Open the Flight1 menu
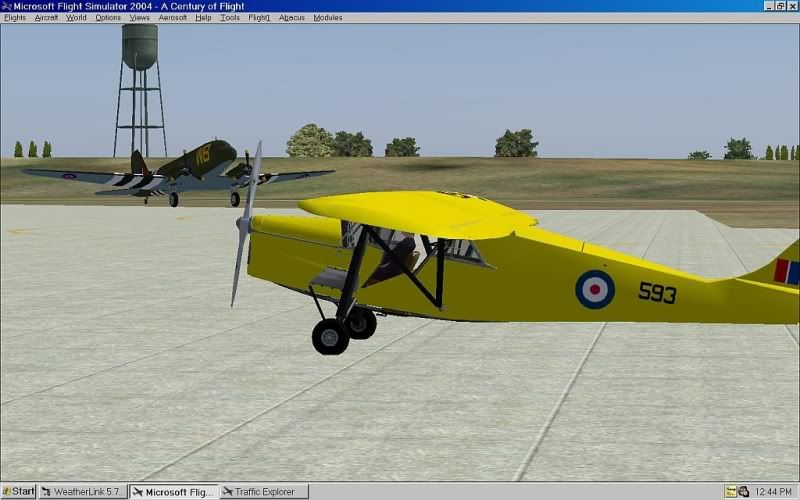The image size is (800, 500). (259, 18)
